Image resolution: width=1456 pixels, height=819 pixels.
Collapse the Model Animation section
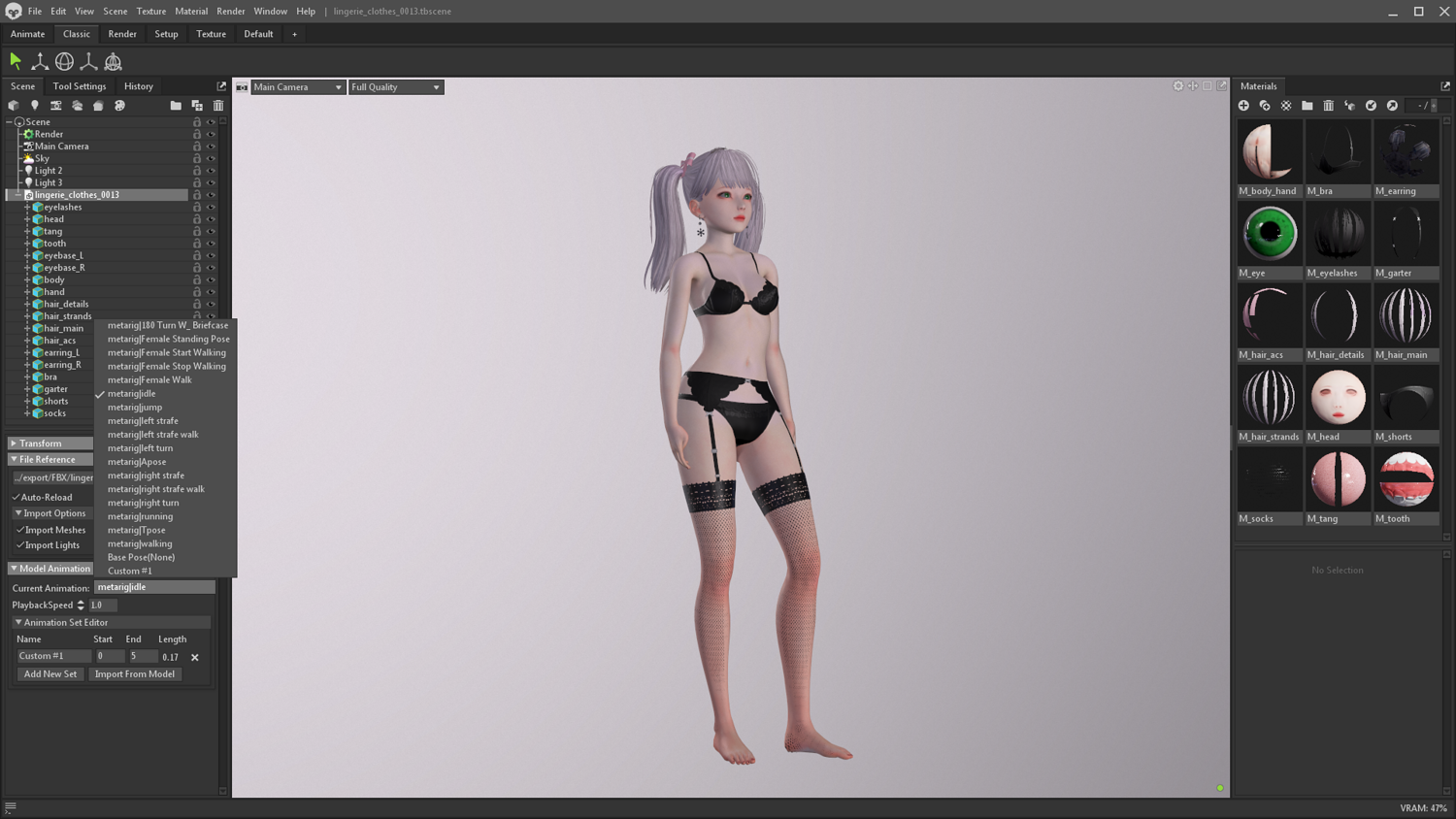pos(14,569)
